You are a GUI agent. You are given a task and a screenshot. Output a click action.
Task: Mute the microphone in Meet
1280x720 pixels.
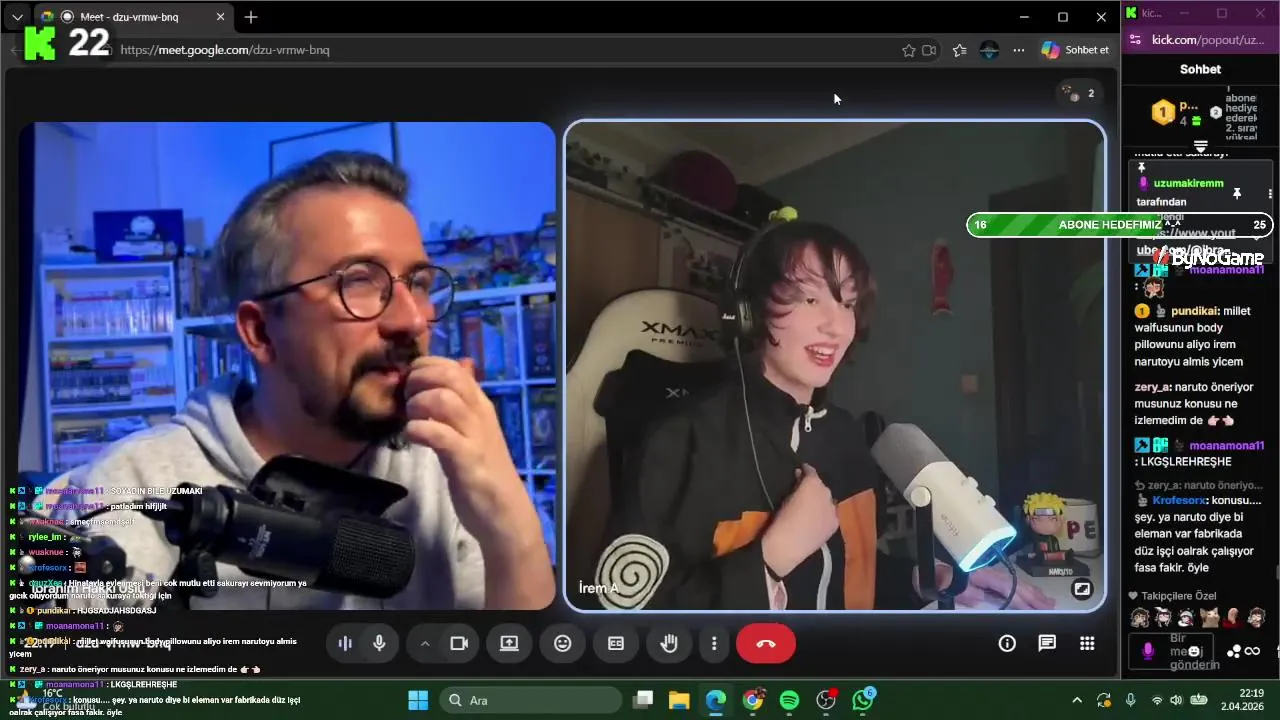[379, 644]
